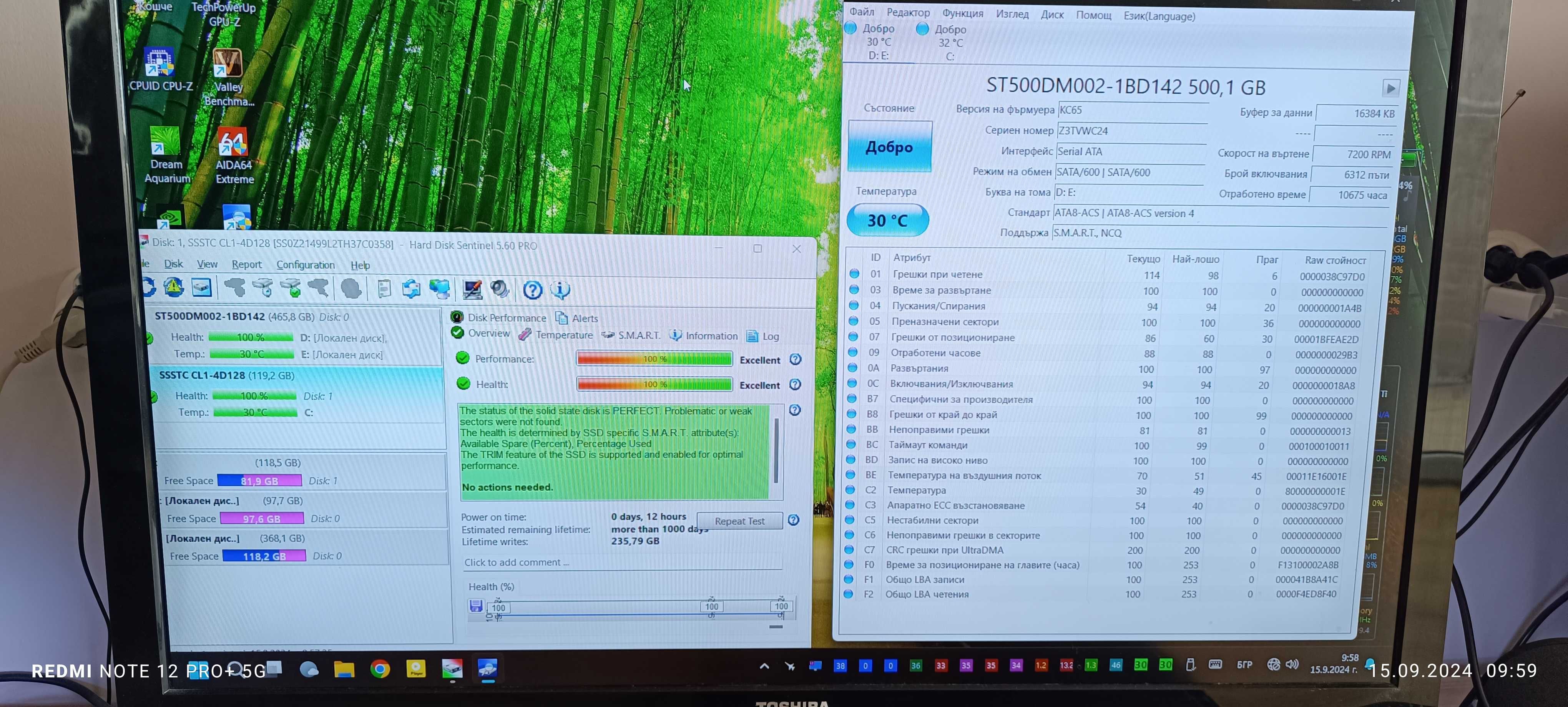The image size is (1568, 707).
Task: Click the blue question mark help toolbar icon
Action: tap(533, 290)
